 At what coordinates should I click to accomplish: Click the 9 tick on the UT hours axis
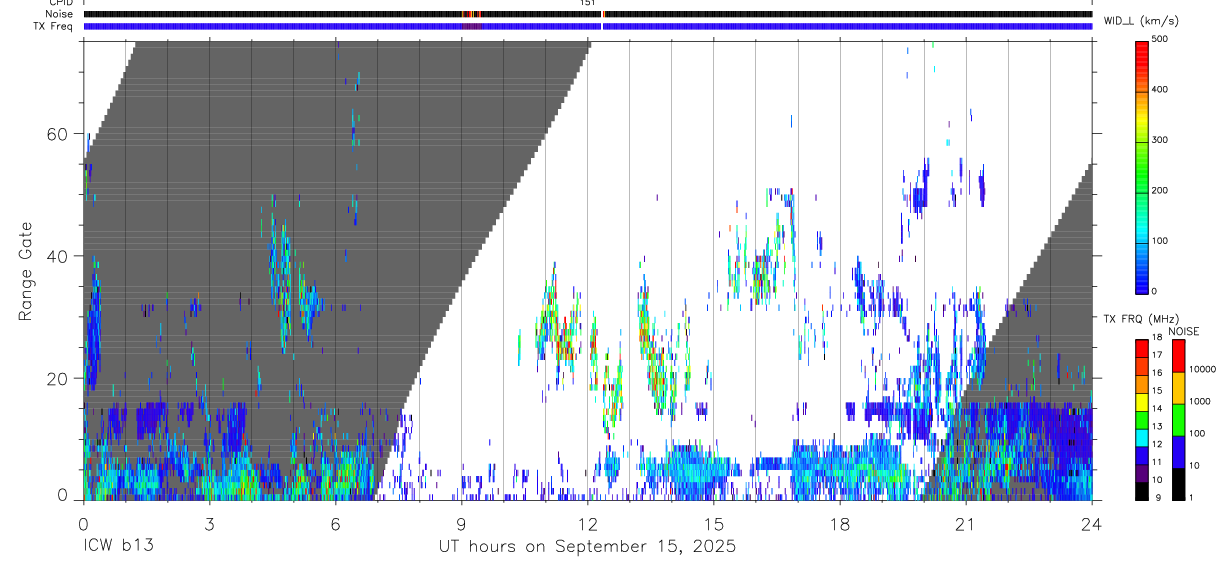461,523
